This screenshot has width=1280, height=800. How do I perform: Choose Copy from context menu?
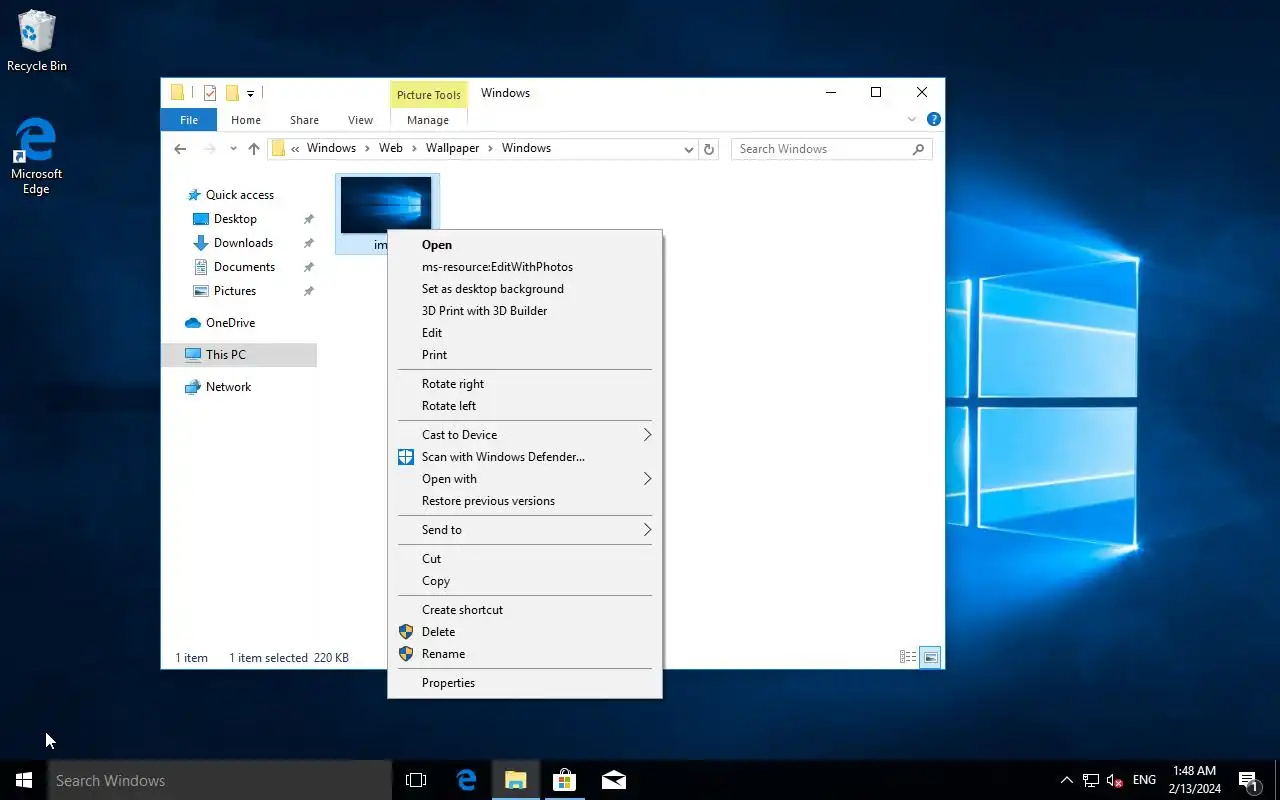click(525, 581)
